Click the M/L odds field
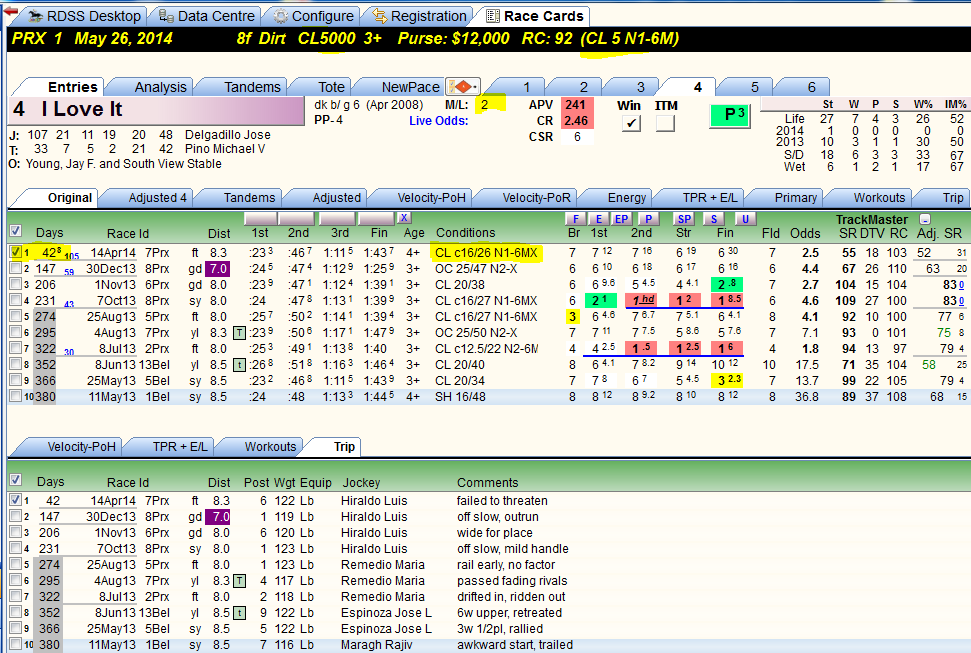The height and width of the screenshot is (653, 971). tap(490, 105)
